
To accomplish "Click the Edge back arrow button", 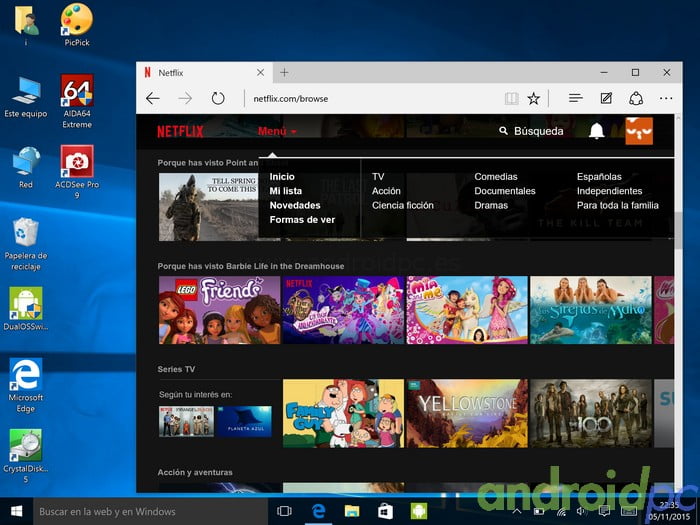I will tap(153, 98).
